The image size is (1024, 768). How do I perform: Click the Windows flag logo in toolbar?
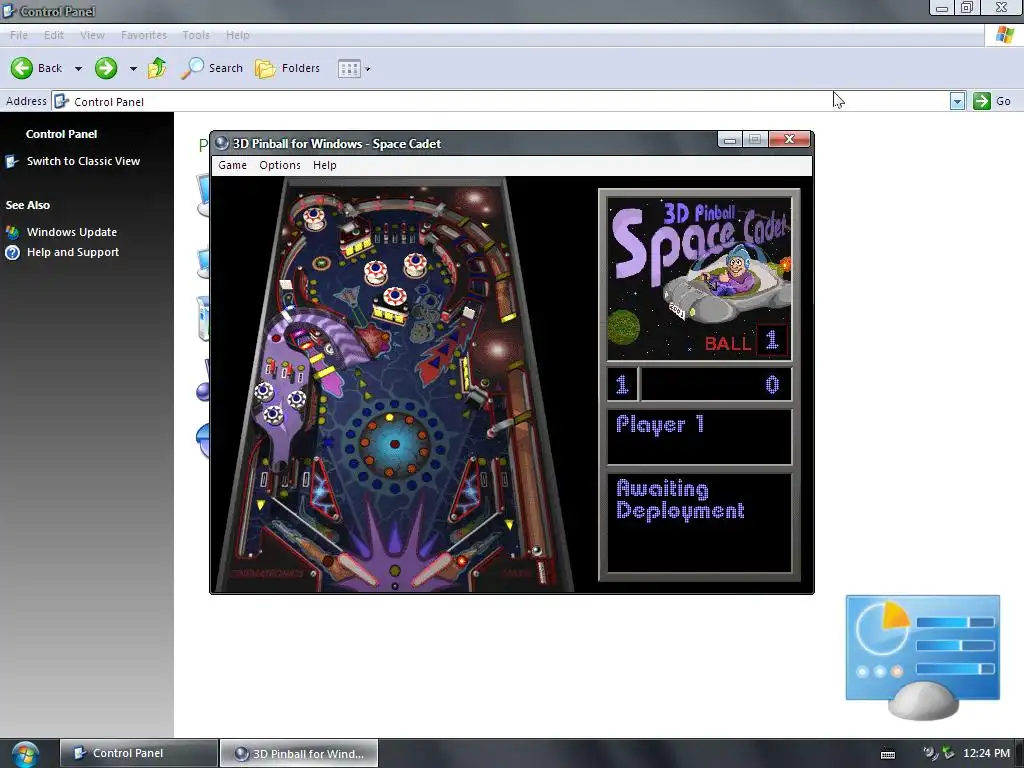click(1004, 35)
